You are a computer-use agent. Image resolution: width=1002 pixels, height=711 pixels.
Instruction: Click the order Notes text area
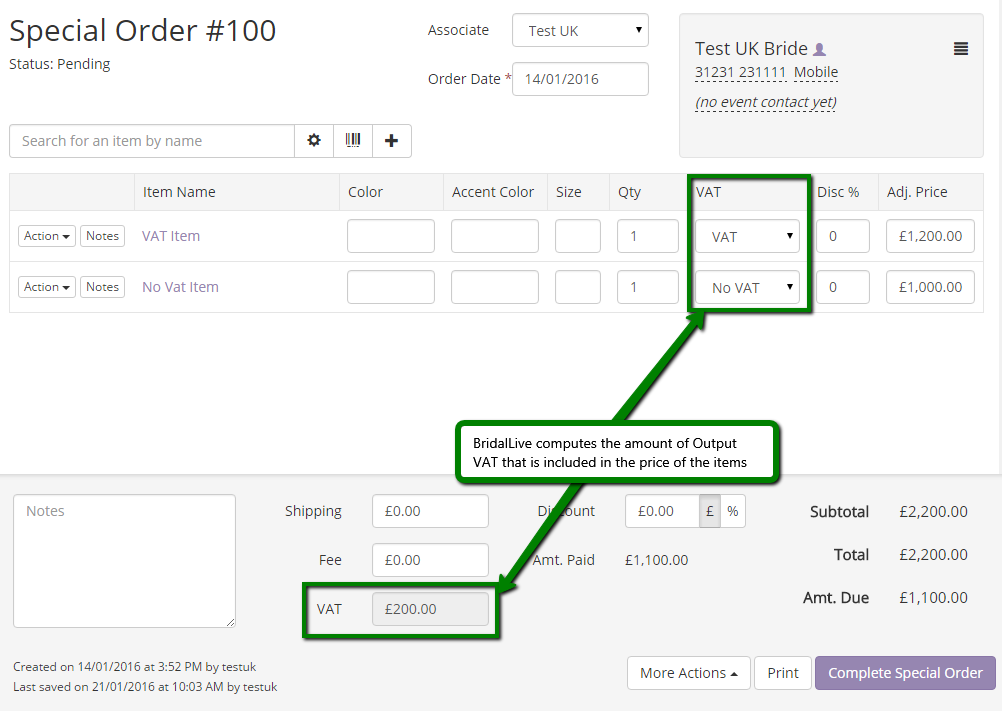pyautogui.click(x=125, y=561)
